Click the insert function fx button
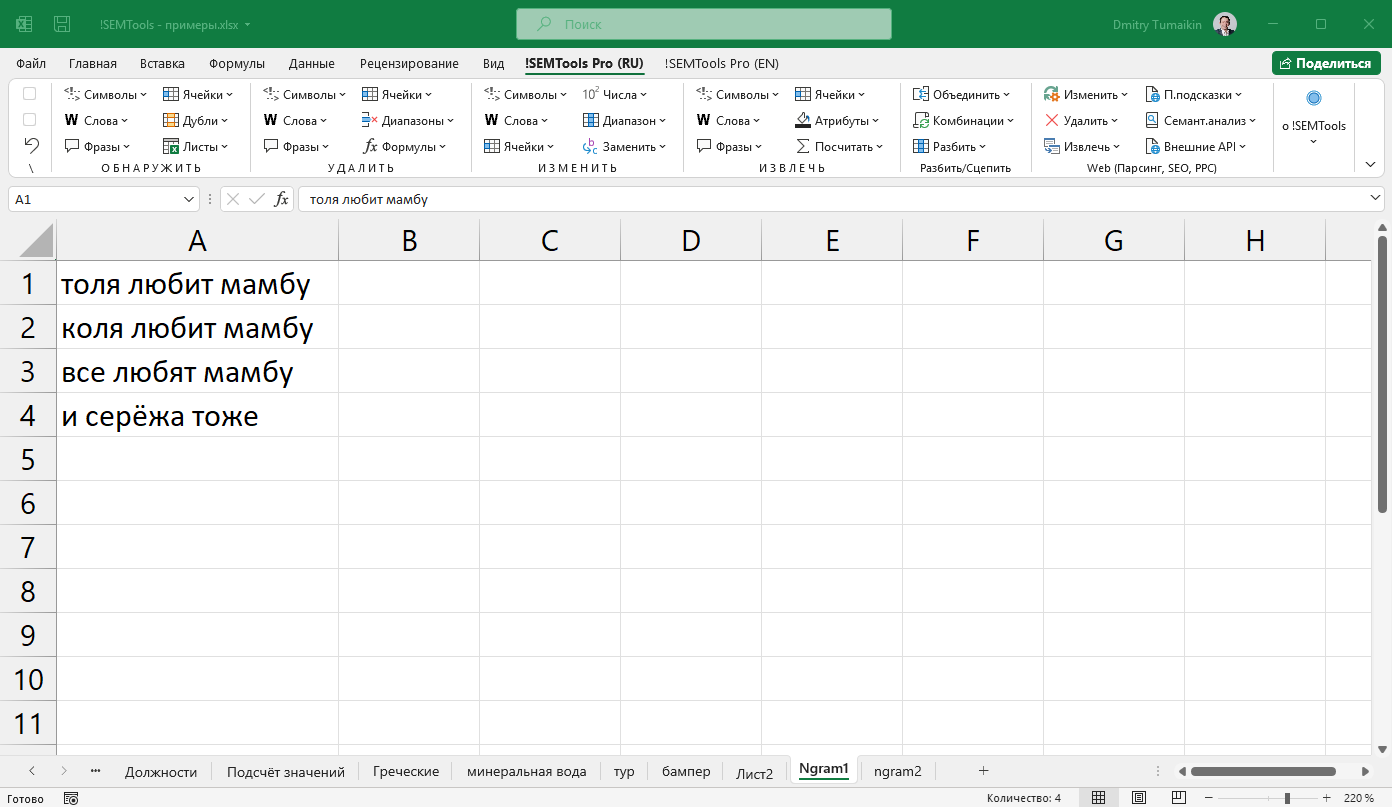 click(x=282, y=199)
